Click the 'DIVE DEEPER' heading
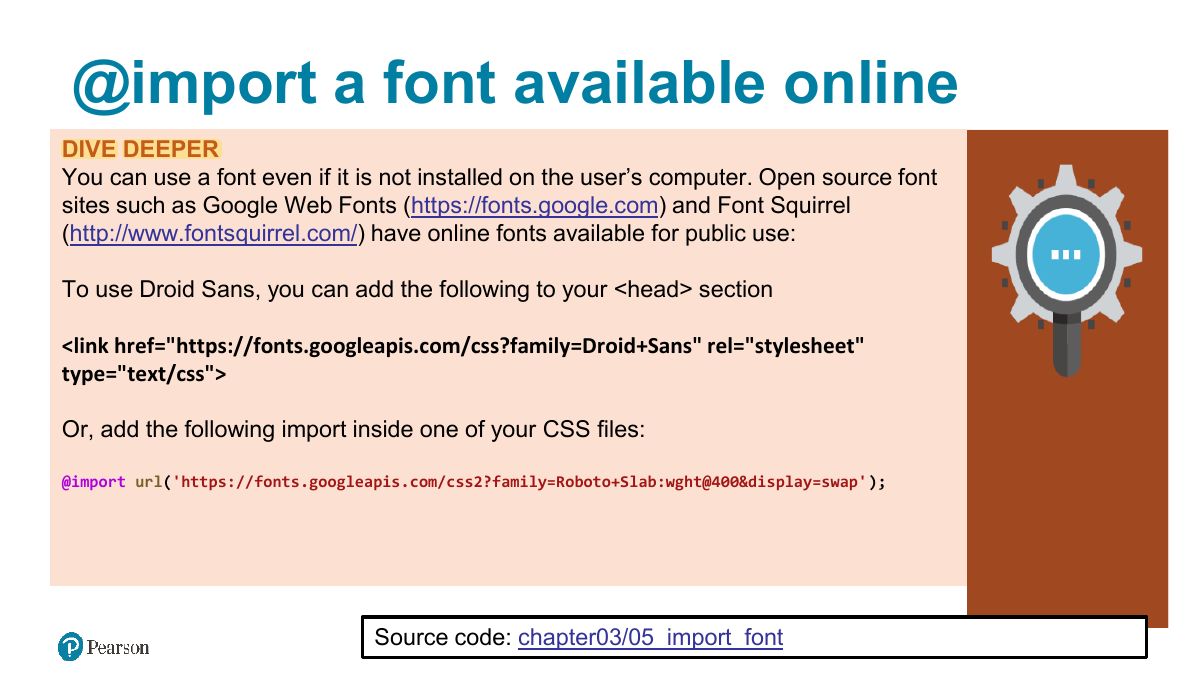The height and width of the screenshot is (675, 1200). click(x=140, y=149)
